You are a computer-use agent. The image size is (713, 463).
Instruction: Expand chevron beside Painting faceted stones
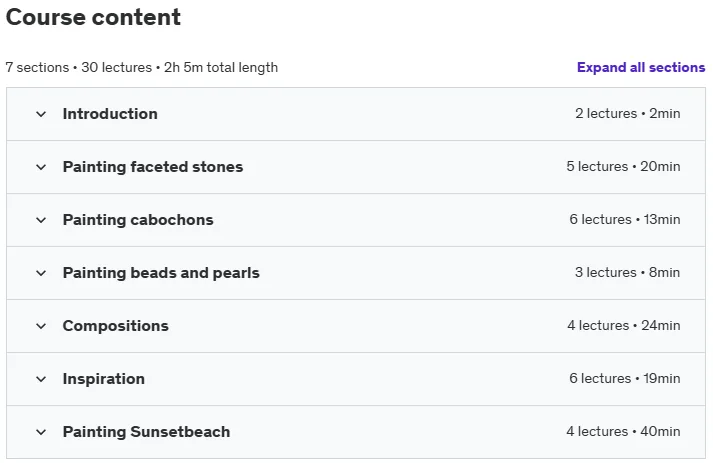[41, 167]
